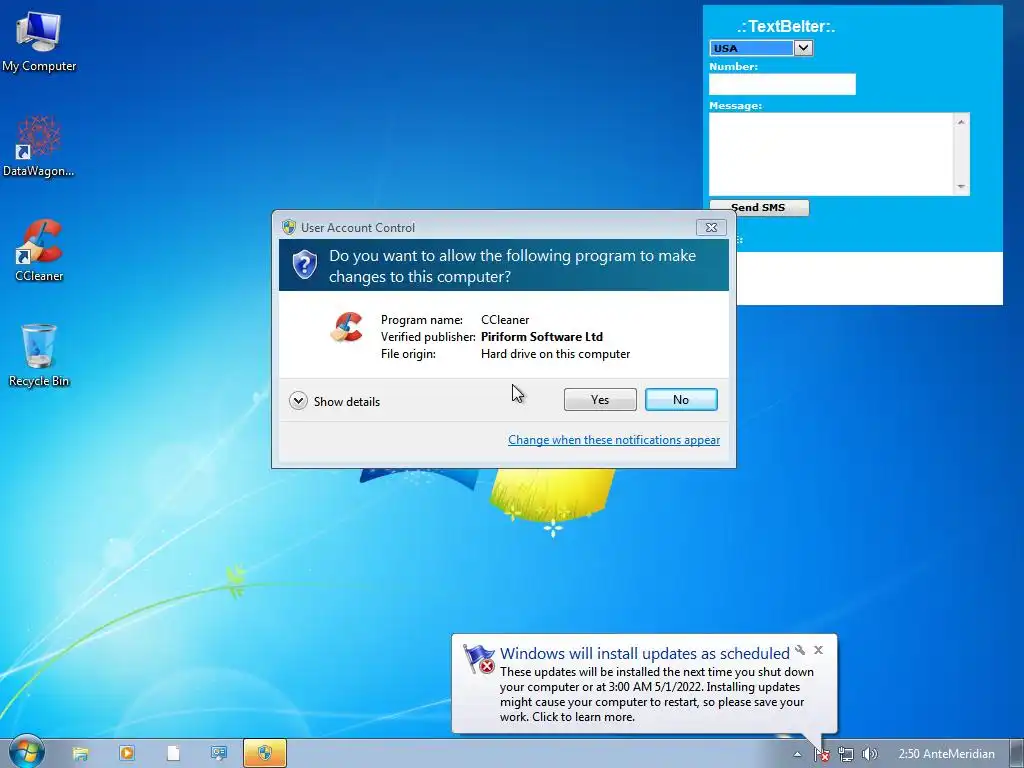This screenshot has height=768, width=1024.
Task: Click the Number input field in TextBelter
Action: pyautogui.click(x=782, y=84)
